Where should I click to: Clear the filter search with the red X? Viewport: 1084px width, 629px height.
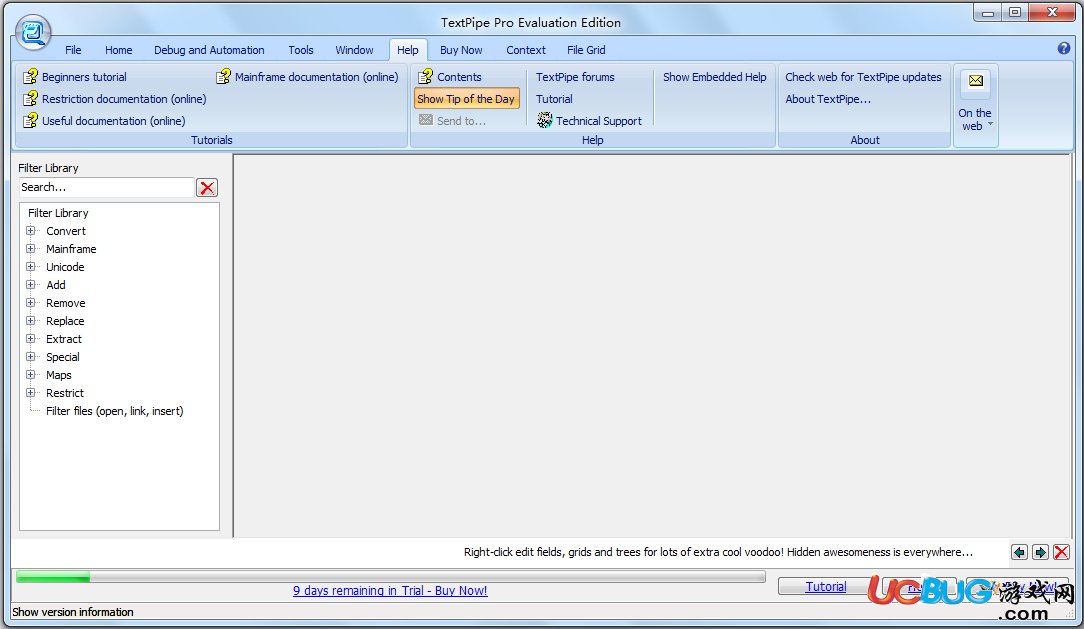click(x=207, y=187)
